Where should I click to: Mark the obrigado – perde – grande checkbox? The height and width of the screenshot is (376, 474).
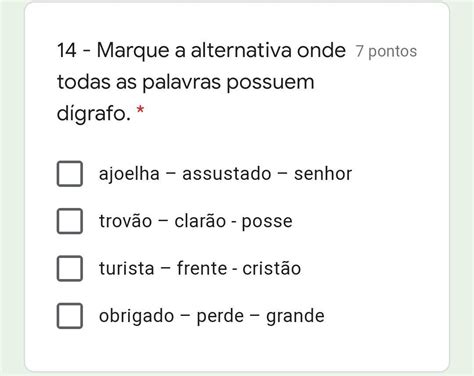(70, 316)
